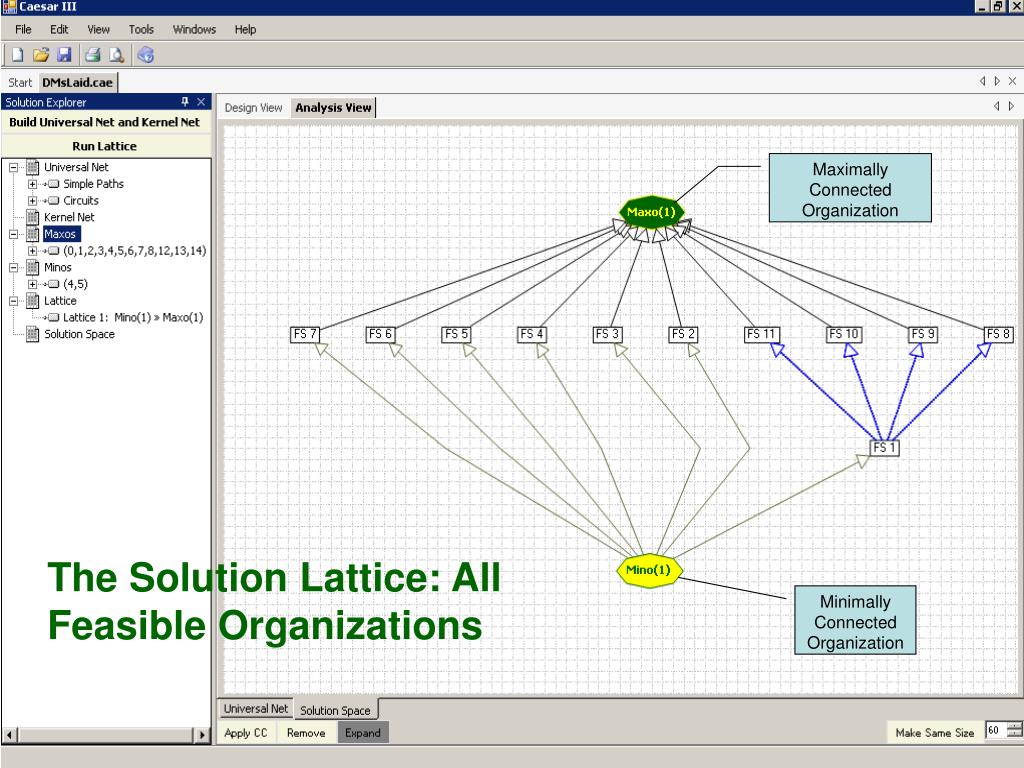The image size is (1024, 768).
Task: Collapse the Universal Net tree node
Action: pos(13,167)
